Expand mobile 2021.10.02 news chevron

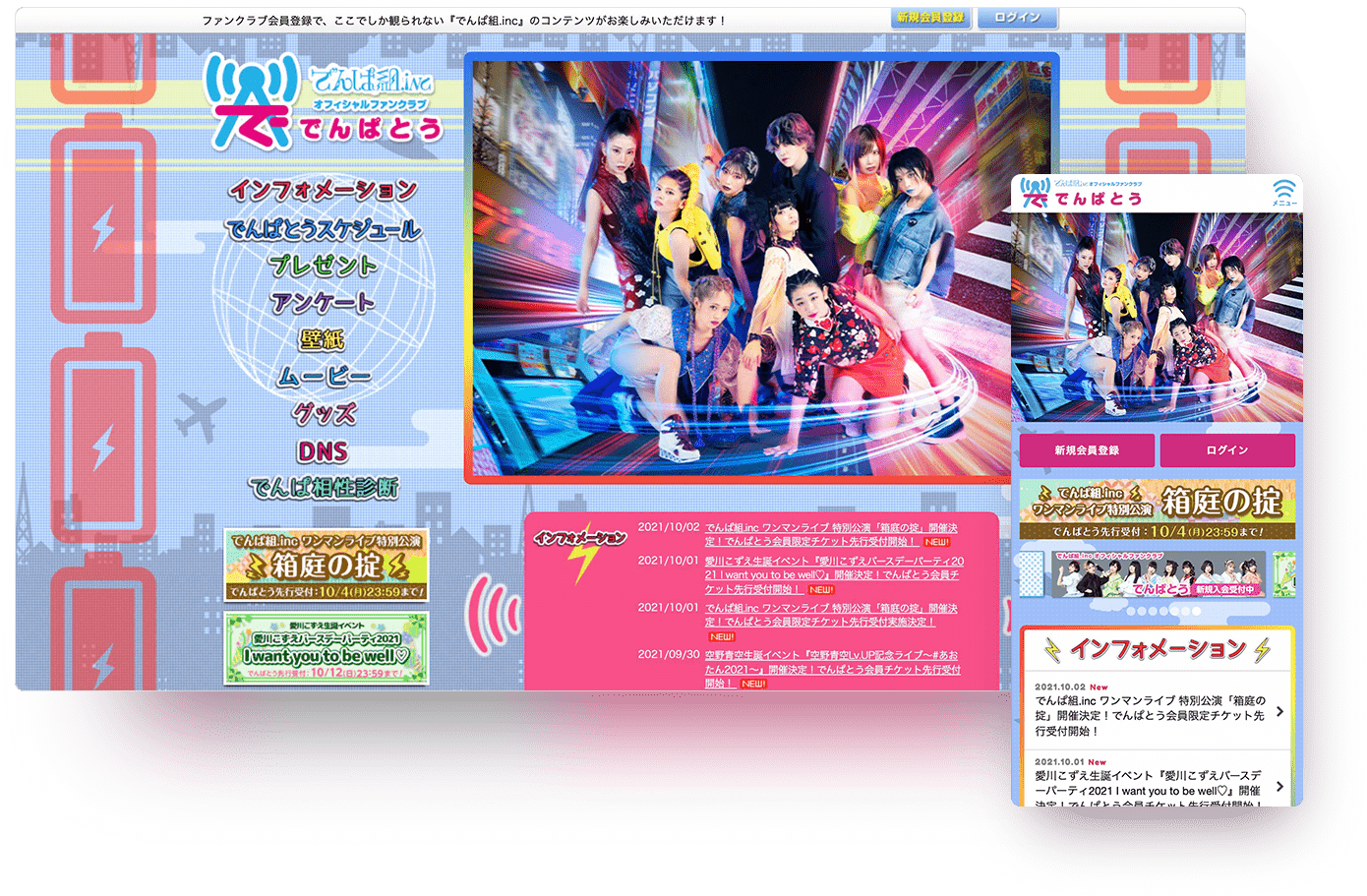(1279, 711)
